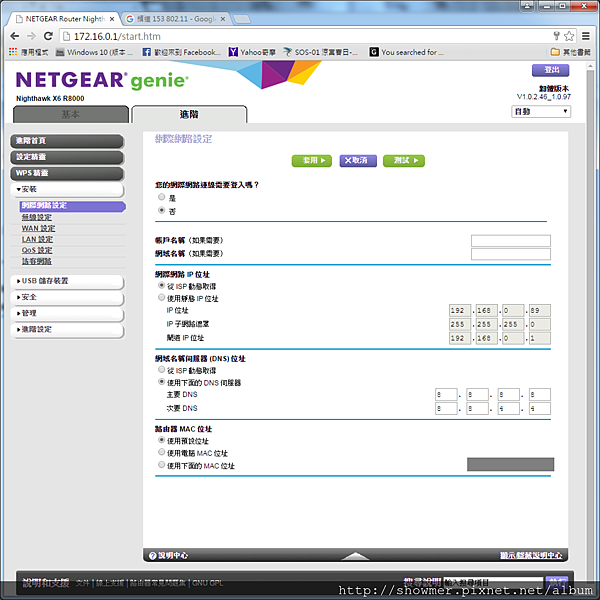Collapse the Setup (安裝) section
Viewport: 600px width, 600px height.
[x=67, y=189]
